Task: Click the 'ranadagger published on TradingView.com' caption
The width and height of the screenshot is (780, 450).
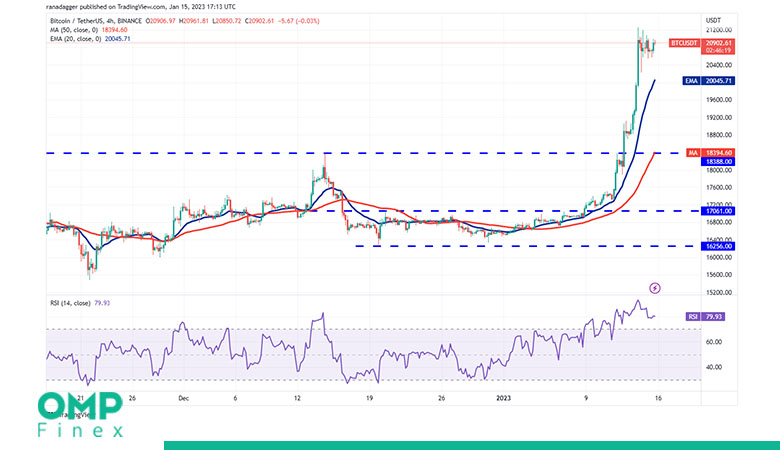Action: tap(141, 7)
